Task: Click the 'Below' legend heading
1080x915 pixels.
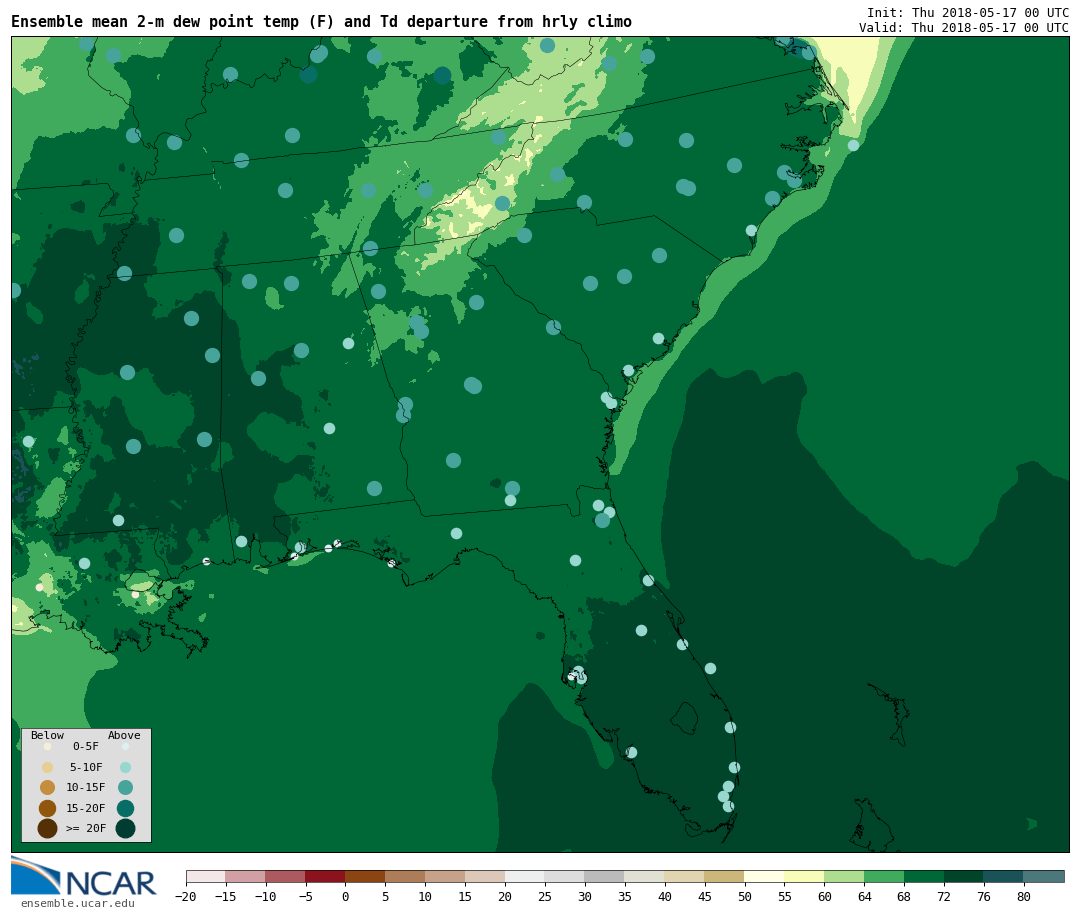Action: coord(48,735)
